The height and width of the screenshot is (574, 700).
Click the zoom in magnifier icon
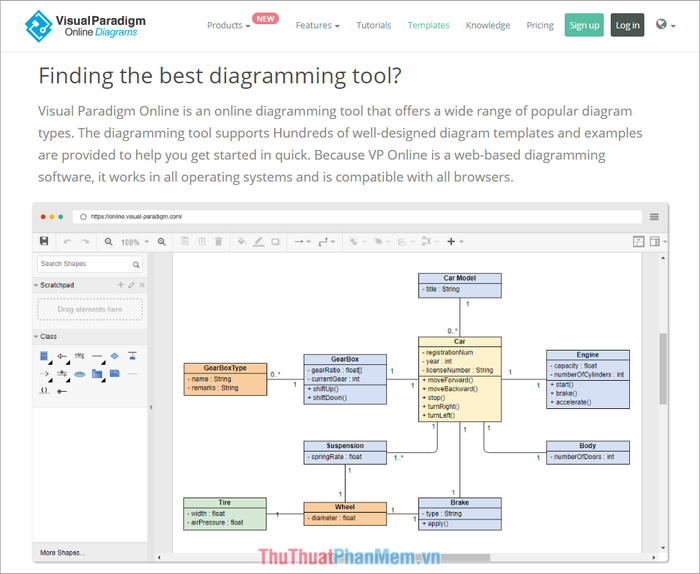(162, 241)
